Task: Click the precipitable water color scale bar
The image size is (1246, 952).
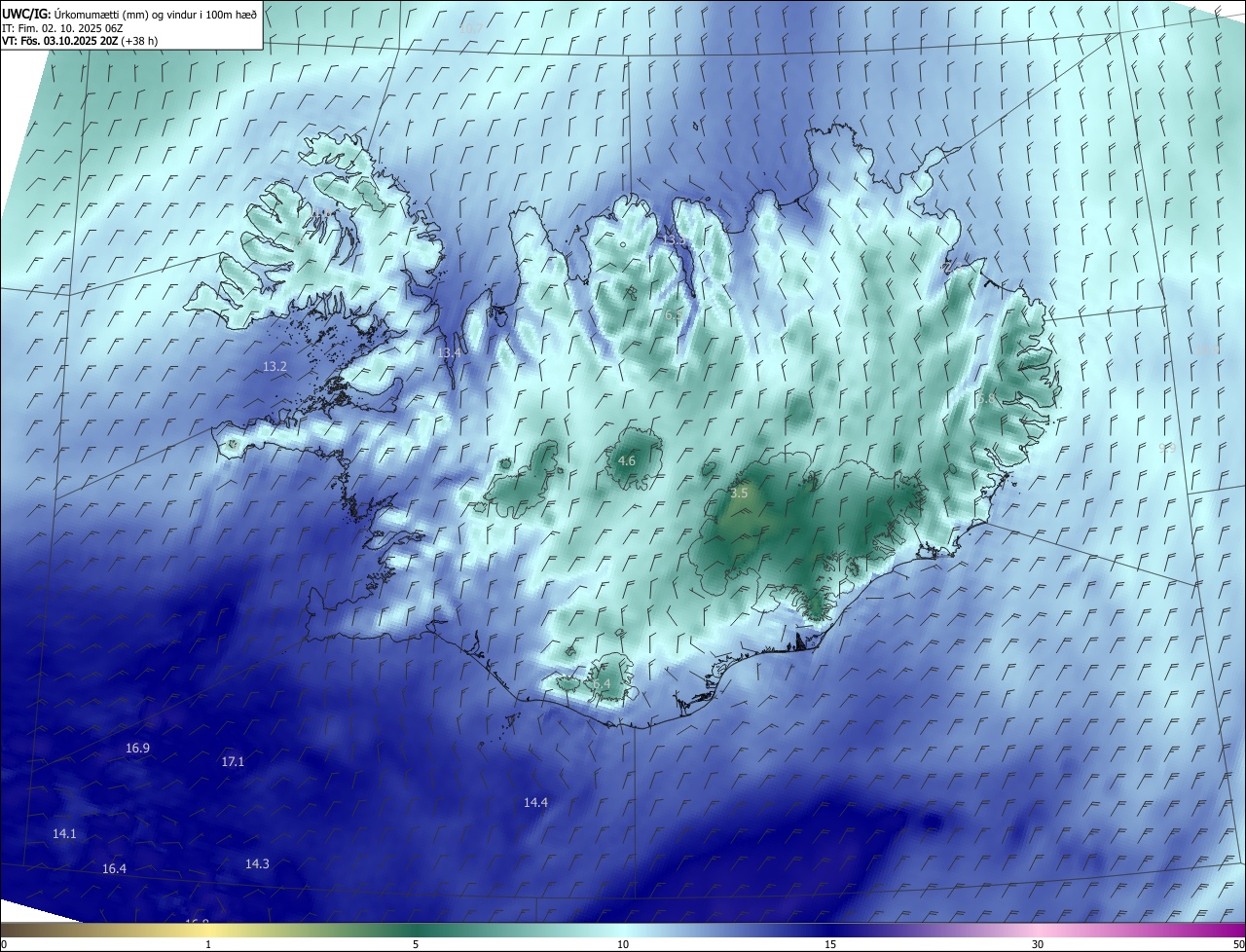Action: (623, 930)
